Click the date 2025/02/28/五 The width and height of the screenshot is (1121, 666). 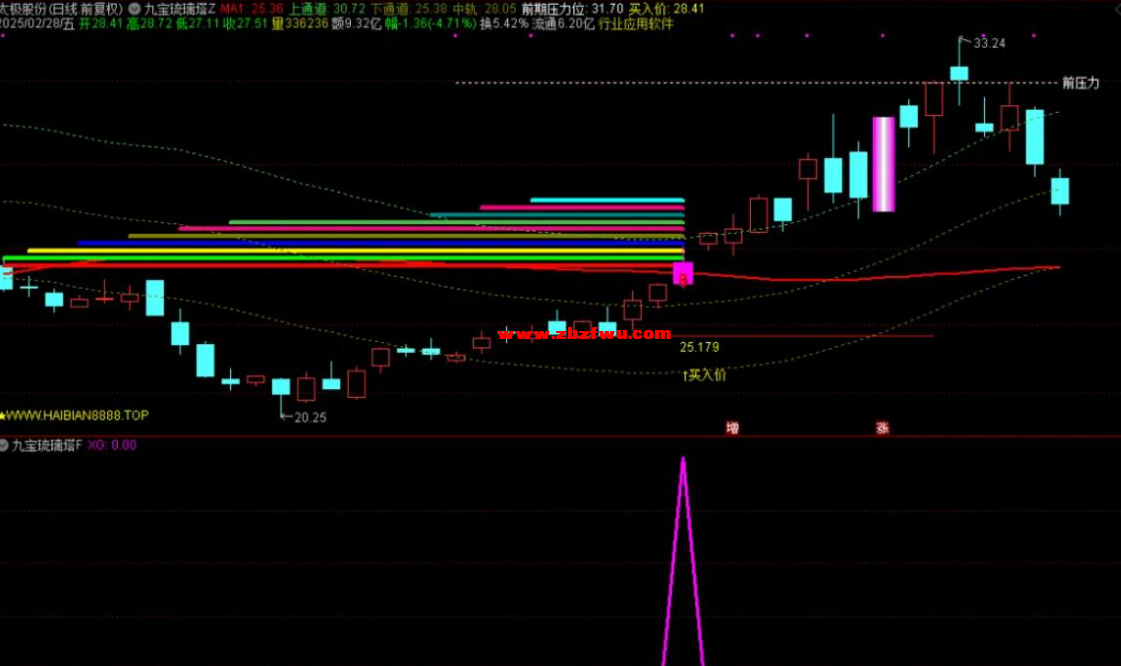coord(37,24)
